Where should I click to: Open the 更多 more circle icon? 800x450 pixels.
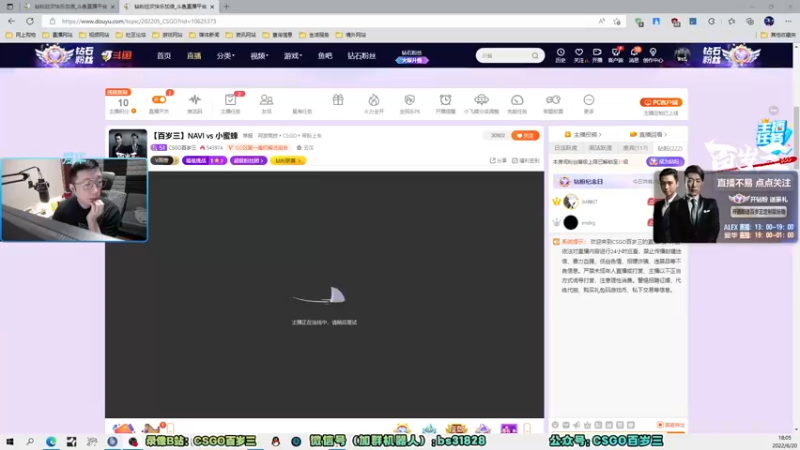pos(589,99)
